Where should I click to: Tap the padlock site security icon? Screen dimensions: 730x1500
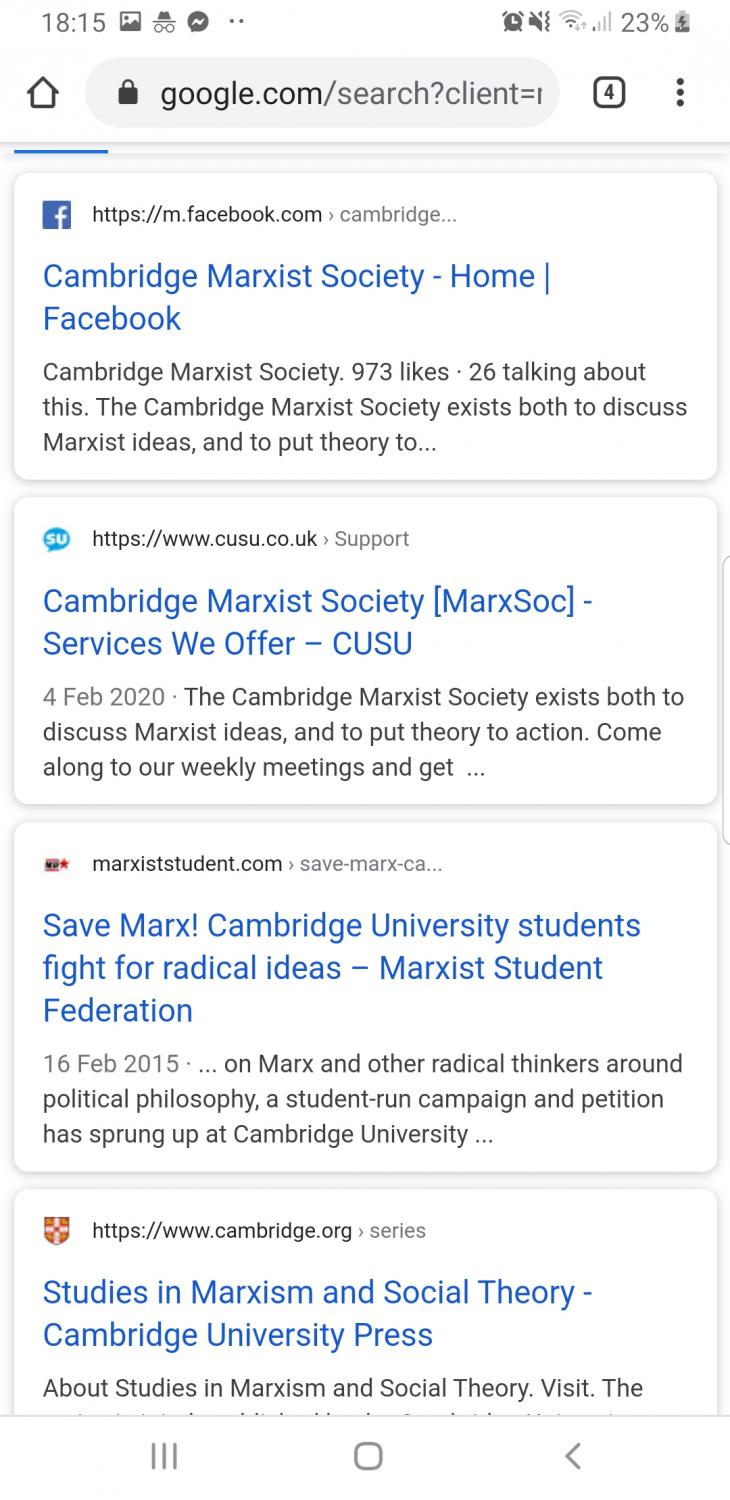128,93
